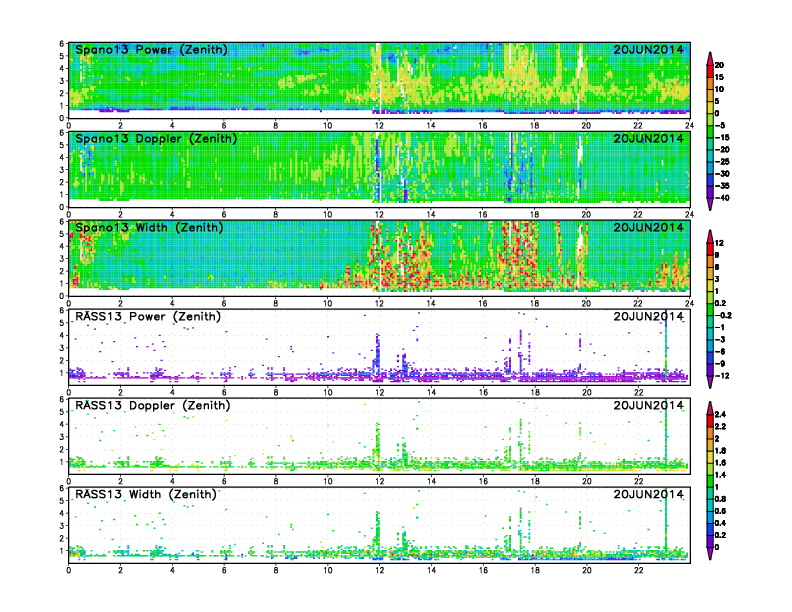Click the 20JUN2014 date in Spano13 Power panel
The image size is (792, 612).
(x=649, y=49)
